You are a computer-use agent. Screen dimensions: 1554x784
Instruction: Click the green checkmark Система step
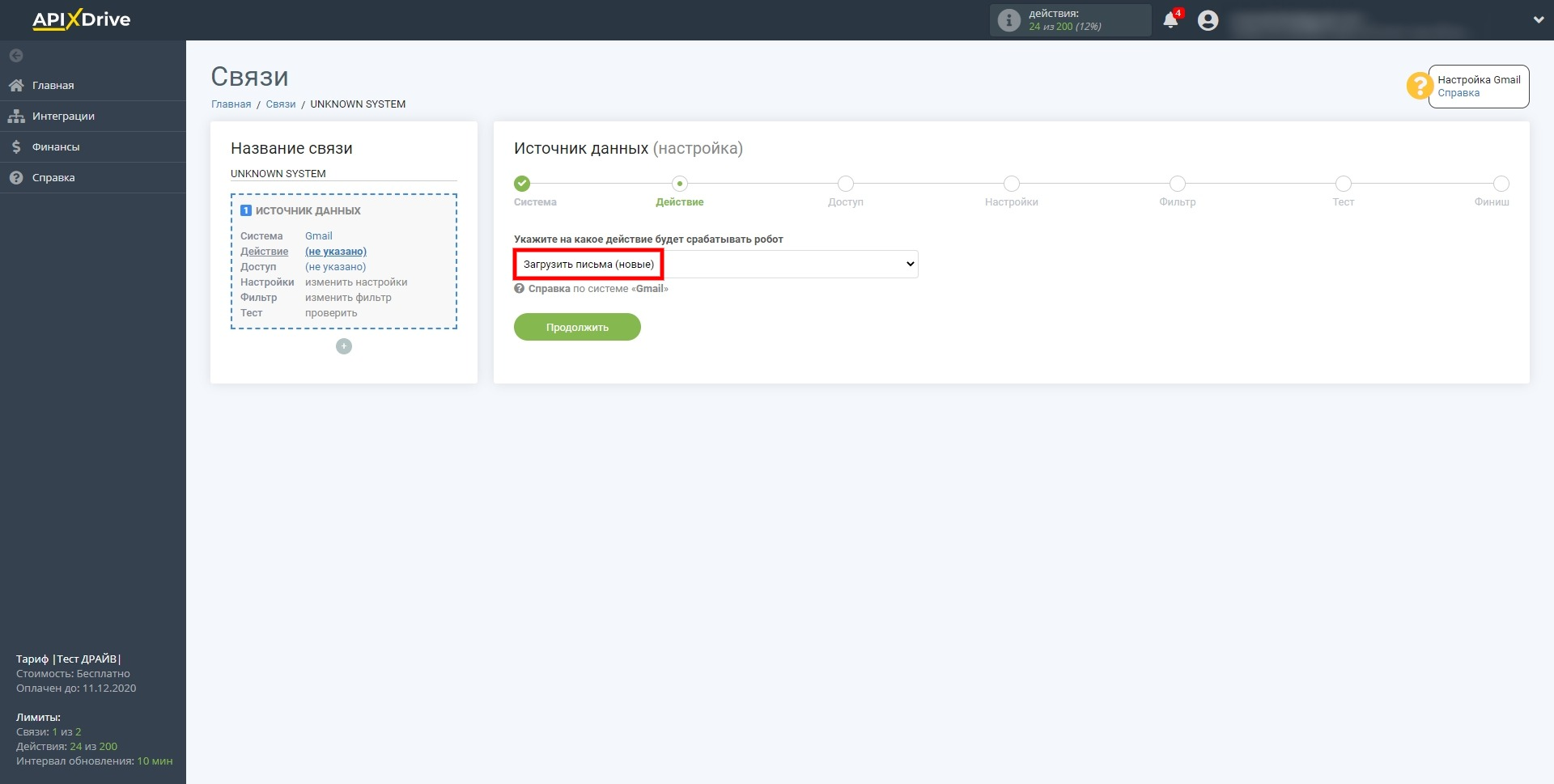click(x=522, y=184)
